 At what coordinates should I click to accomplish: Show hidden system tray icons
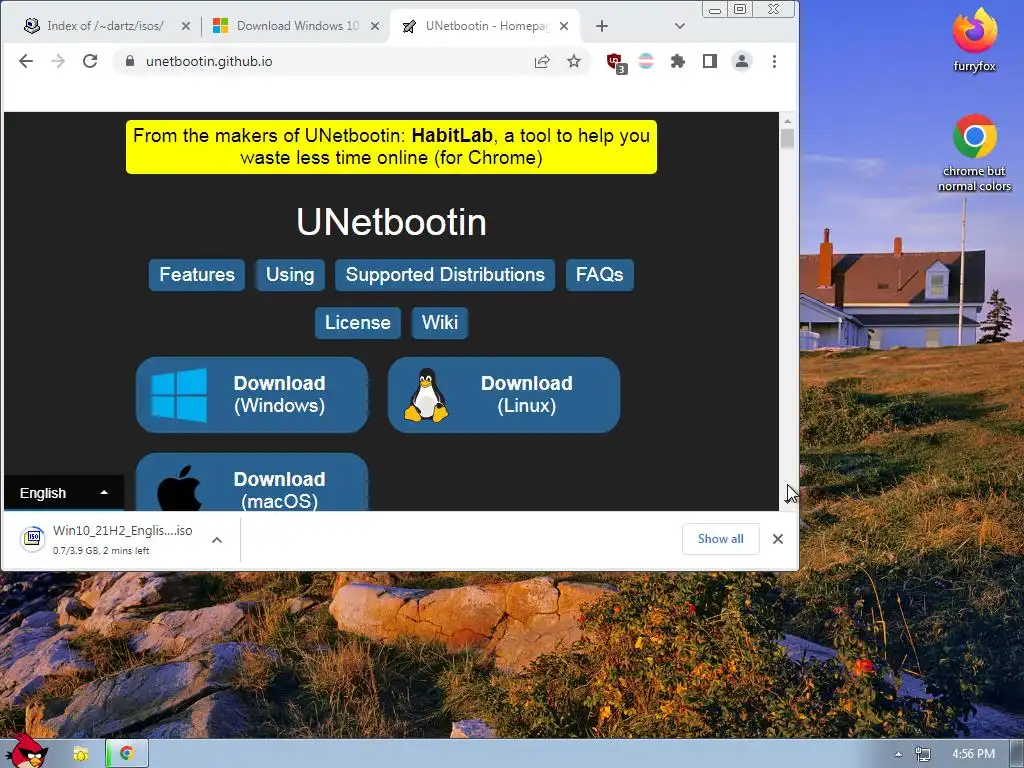(898, 754)
